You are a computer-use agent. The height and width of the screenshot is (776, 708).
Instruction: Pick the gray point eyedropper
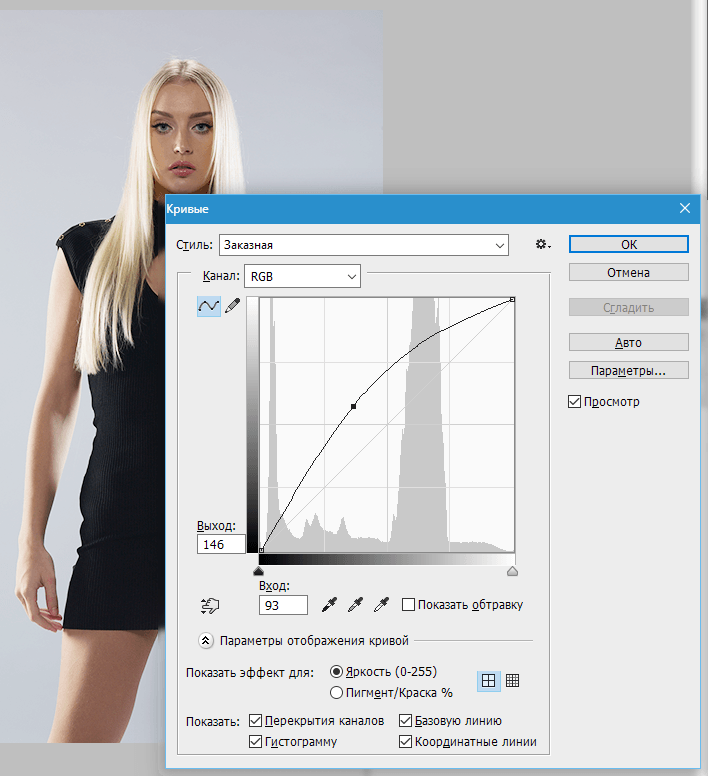point(355,604)
